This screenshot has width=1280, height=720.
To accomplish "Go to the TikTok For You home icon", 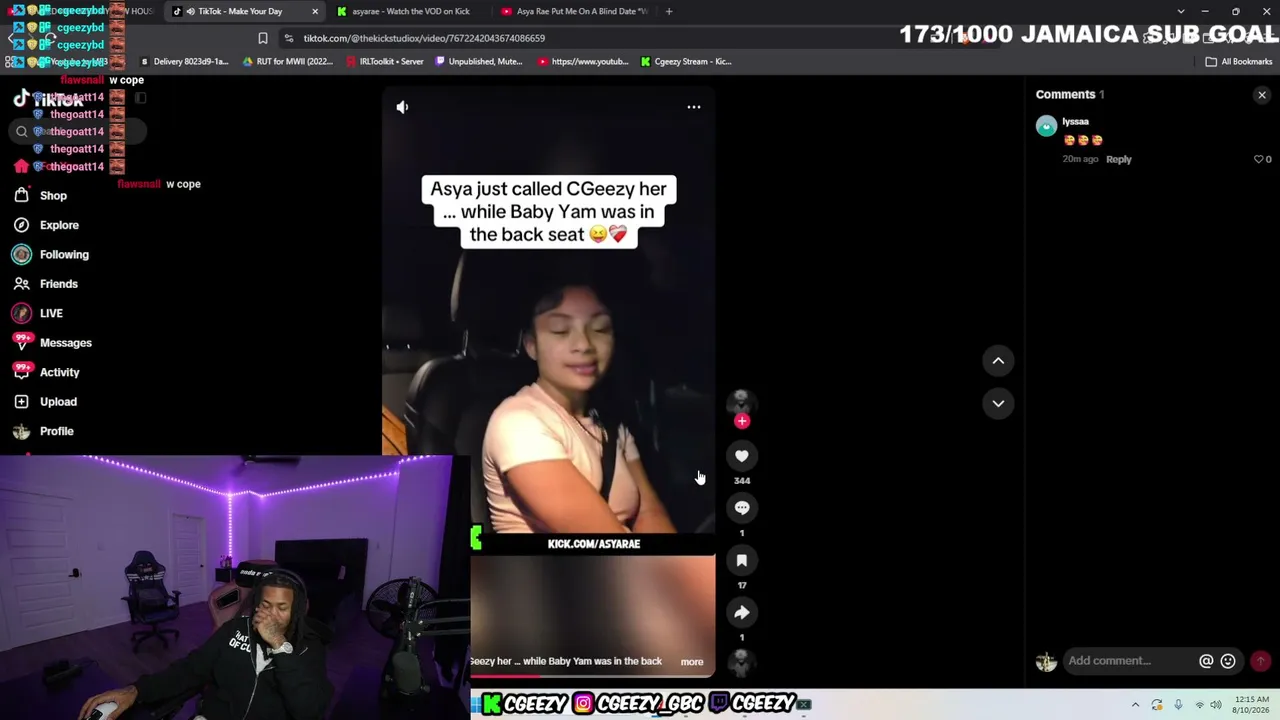I will pyautogui.click(x=21, y=166).
